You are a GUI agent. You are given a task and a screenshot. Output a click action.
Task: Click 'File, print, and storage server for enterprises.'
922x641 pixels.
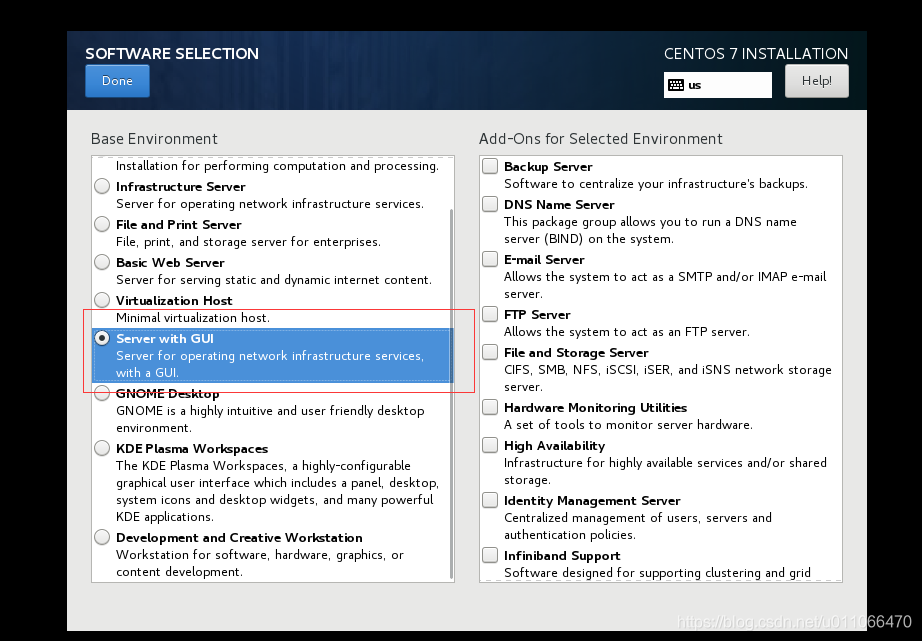(x=248, y=242)
